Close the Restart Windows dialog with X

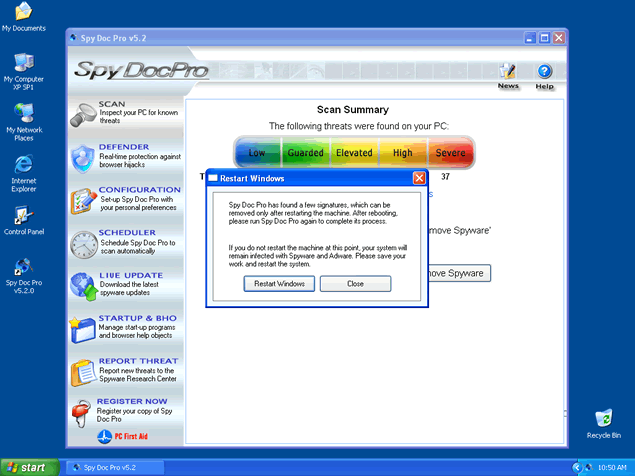click(x=419, y=178)
